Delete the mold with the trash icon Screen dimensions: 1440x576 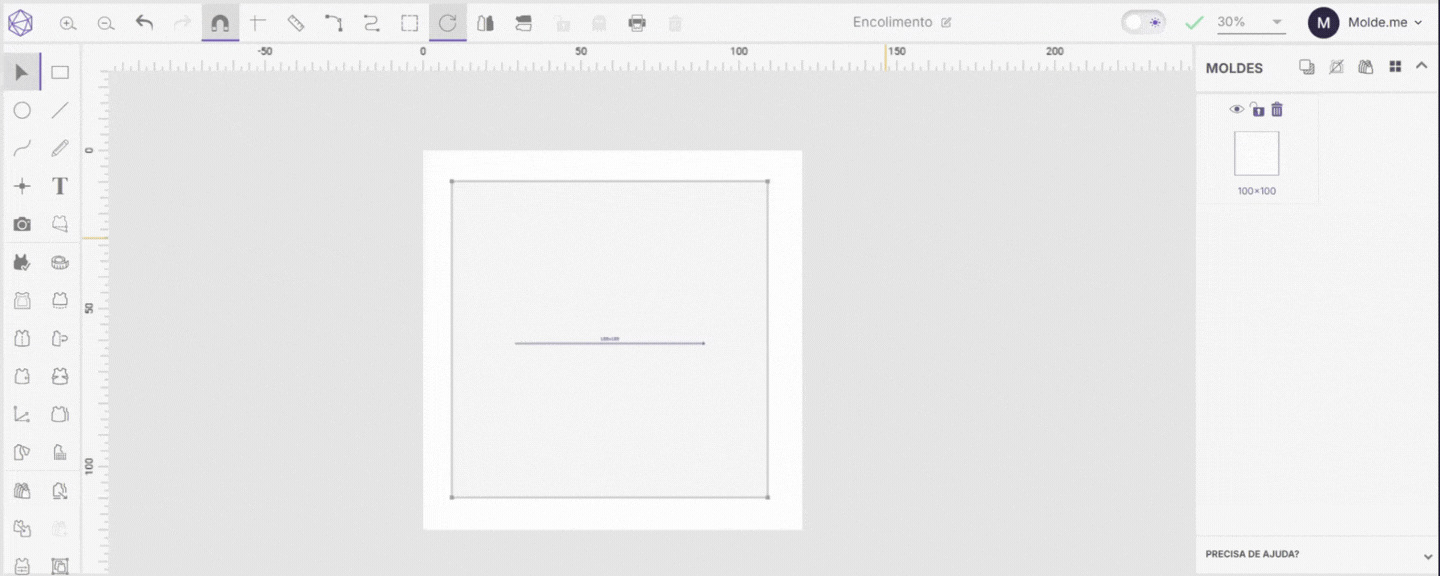(x=1277, y=110)
